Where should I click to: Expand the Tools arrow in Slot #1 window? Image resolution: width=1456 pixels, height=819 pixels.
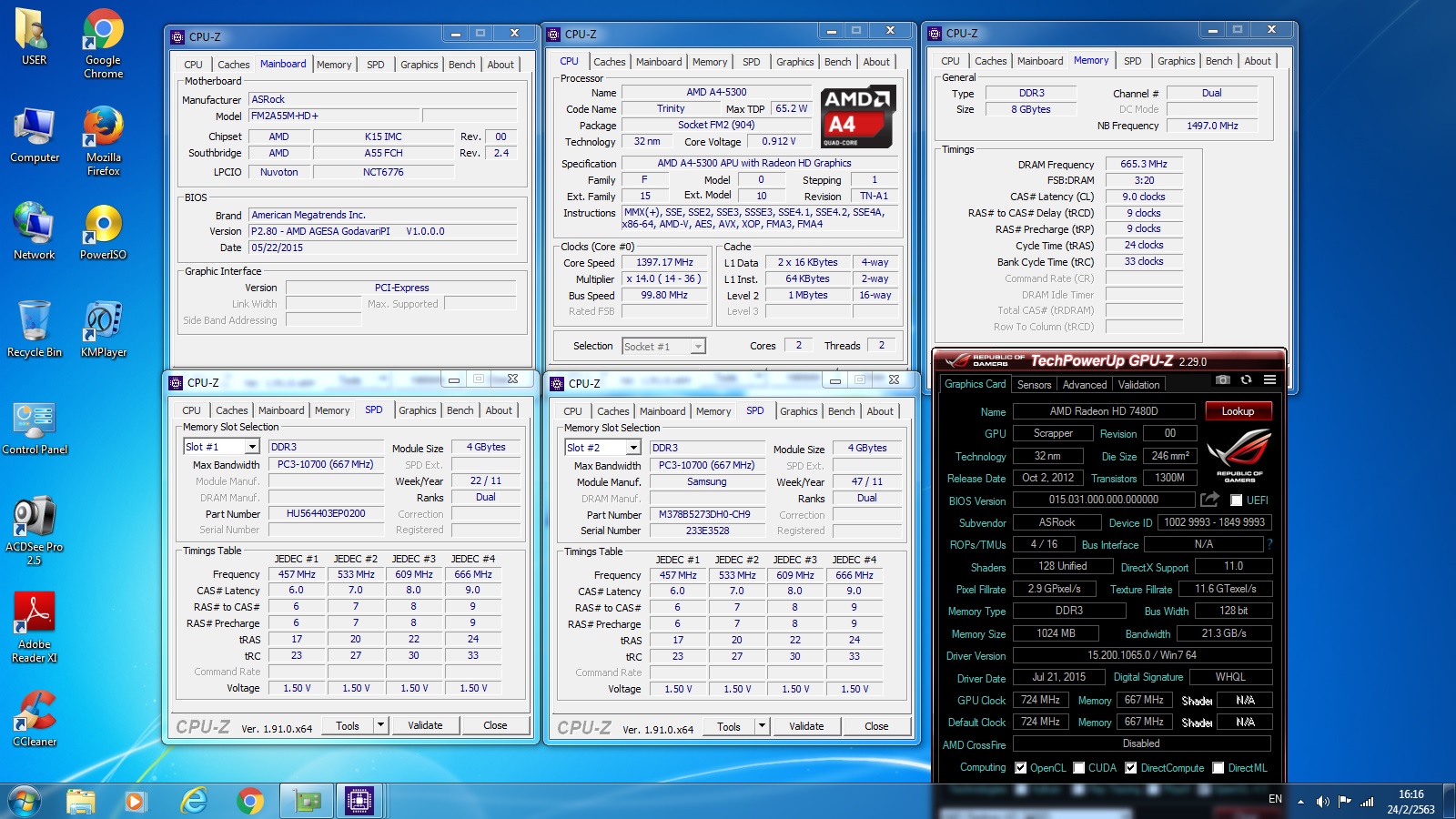(380, 725)
